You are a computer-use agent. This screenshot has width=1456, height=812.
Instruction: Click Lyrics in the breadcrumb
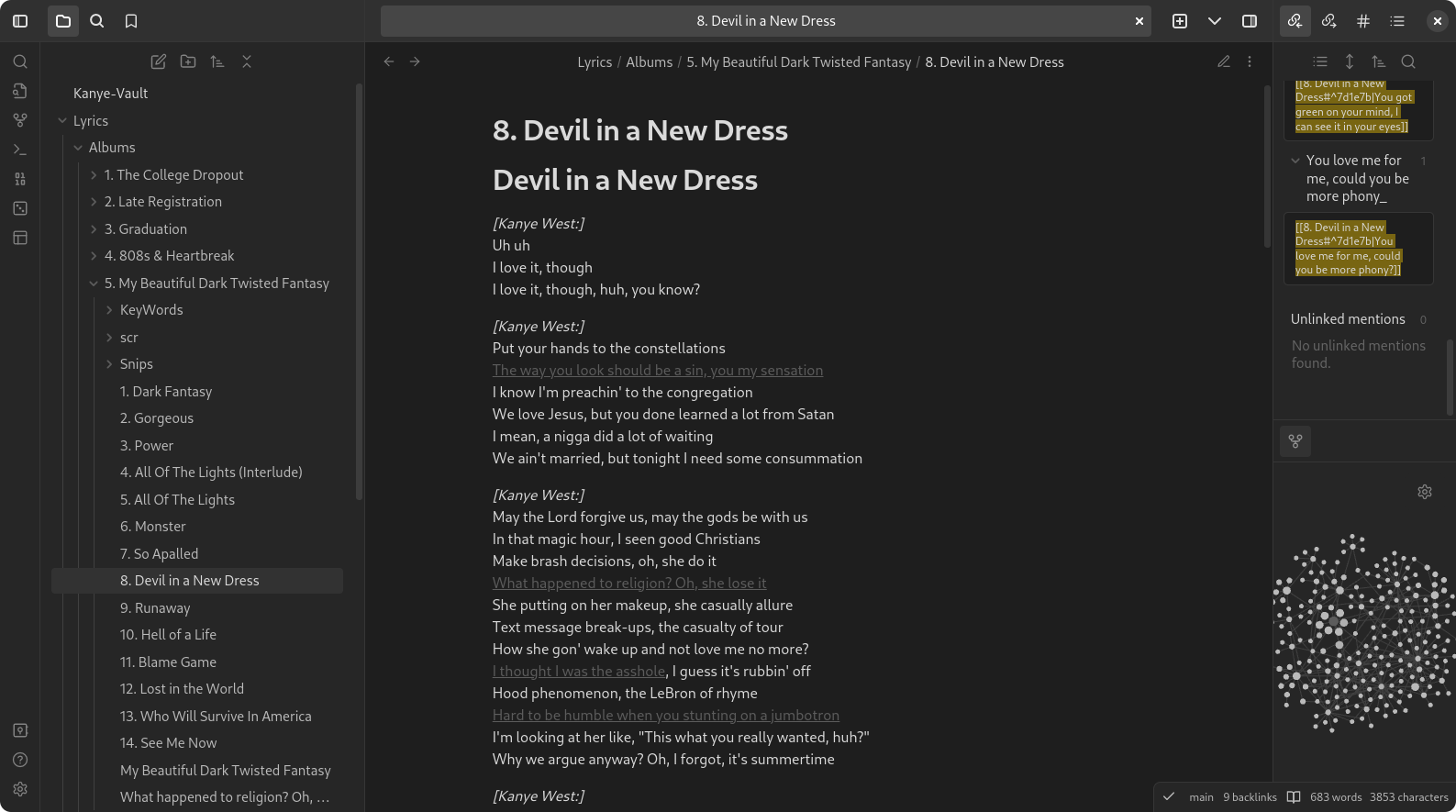pyautogui.click(x=595, y=62)
